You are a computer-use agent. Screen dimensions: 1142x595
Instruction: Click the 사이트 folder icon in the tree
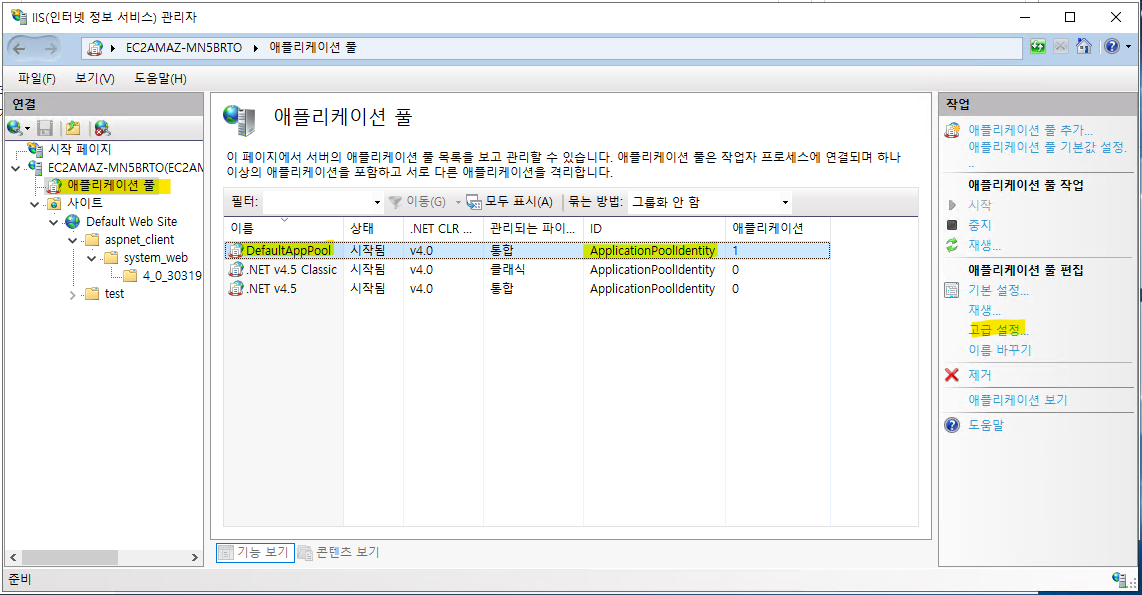(54, 203)
